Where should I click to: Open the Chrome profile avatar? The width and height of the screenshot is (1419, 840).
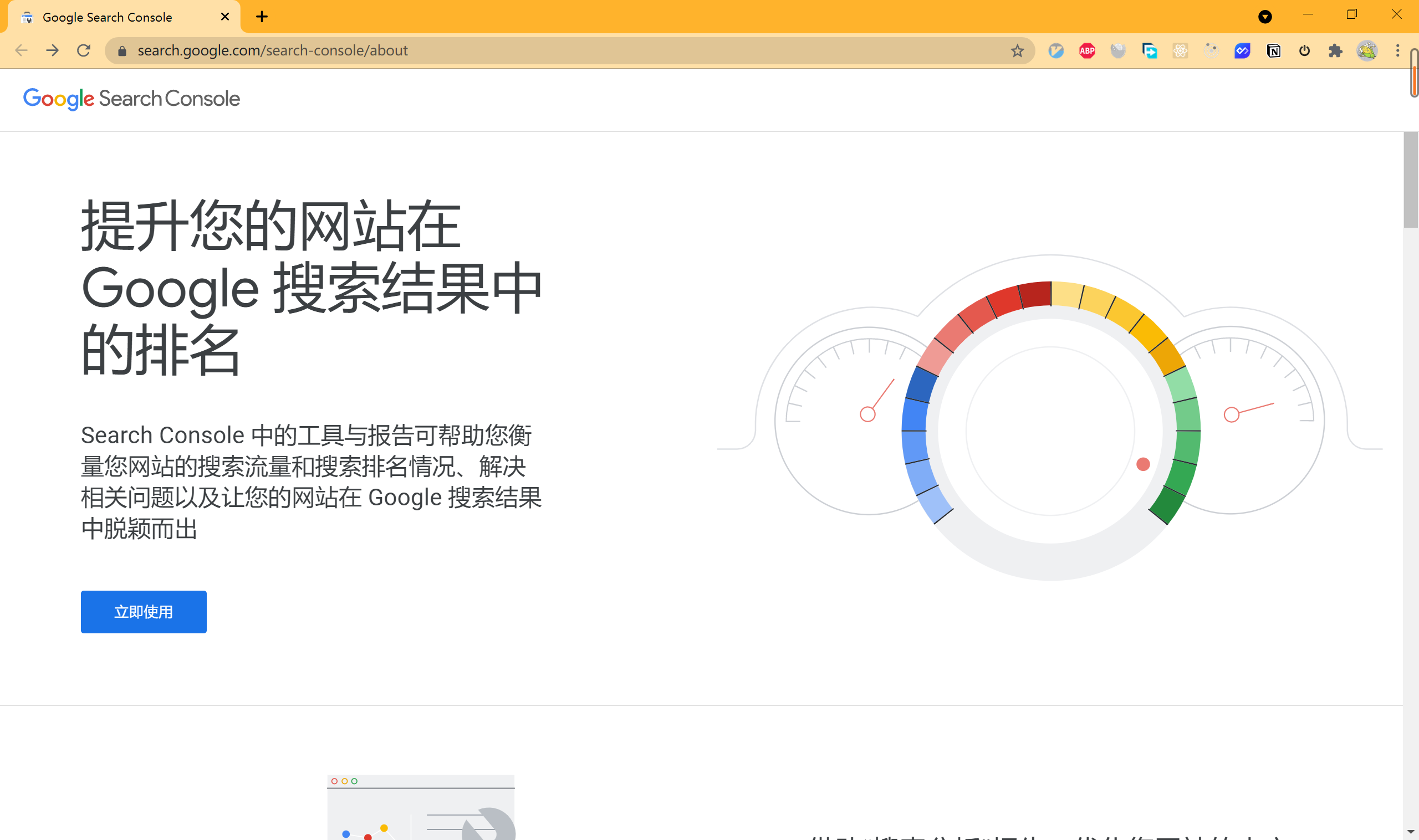(1367, 50)
